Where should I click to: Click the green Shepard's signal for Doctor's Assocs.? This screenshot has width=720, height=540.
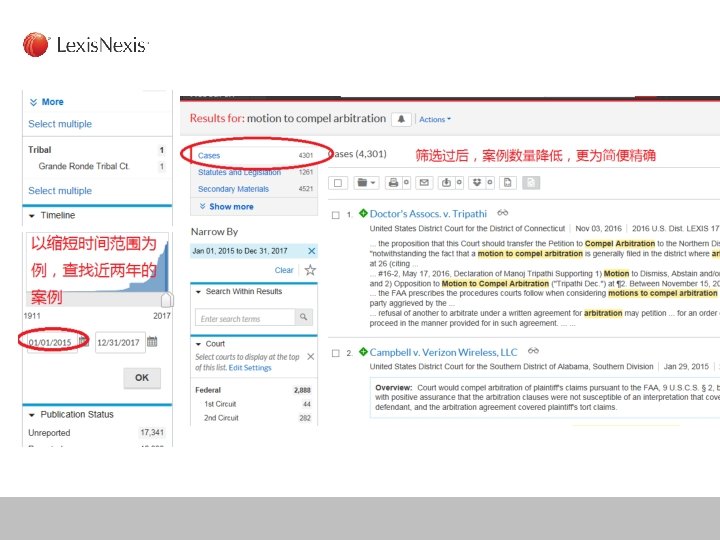coord(363,213)
